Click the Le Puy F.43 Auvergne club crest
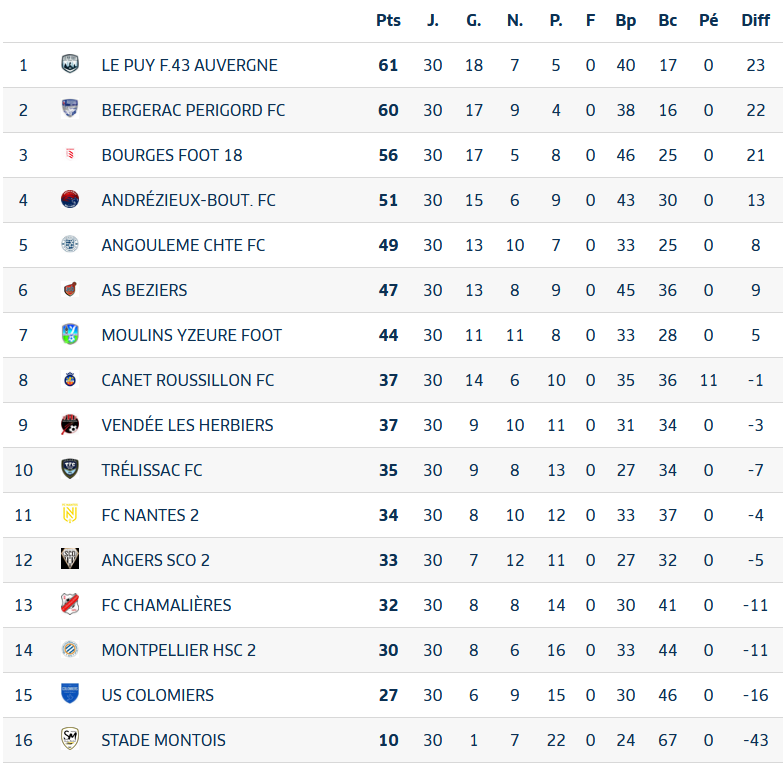The width and height of the screenshot is (783, 763). (70, 64)
